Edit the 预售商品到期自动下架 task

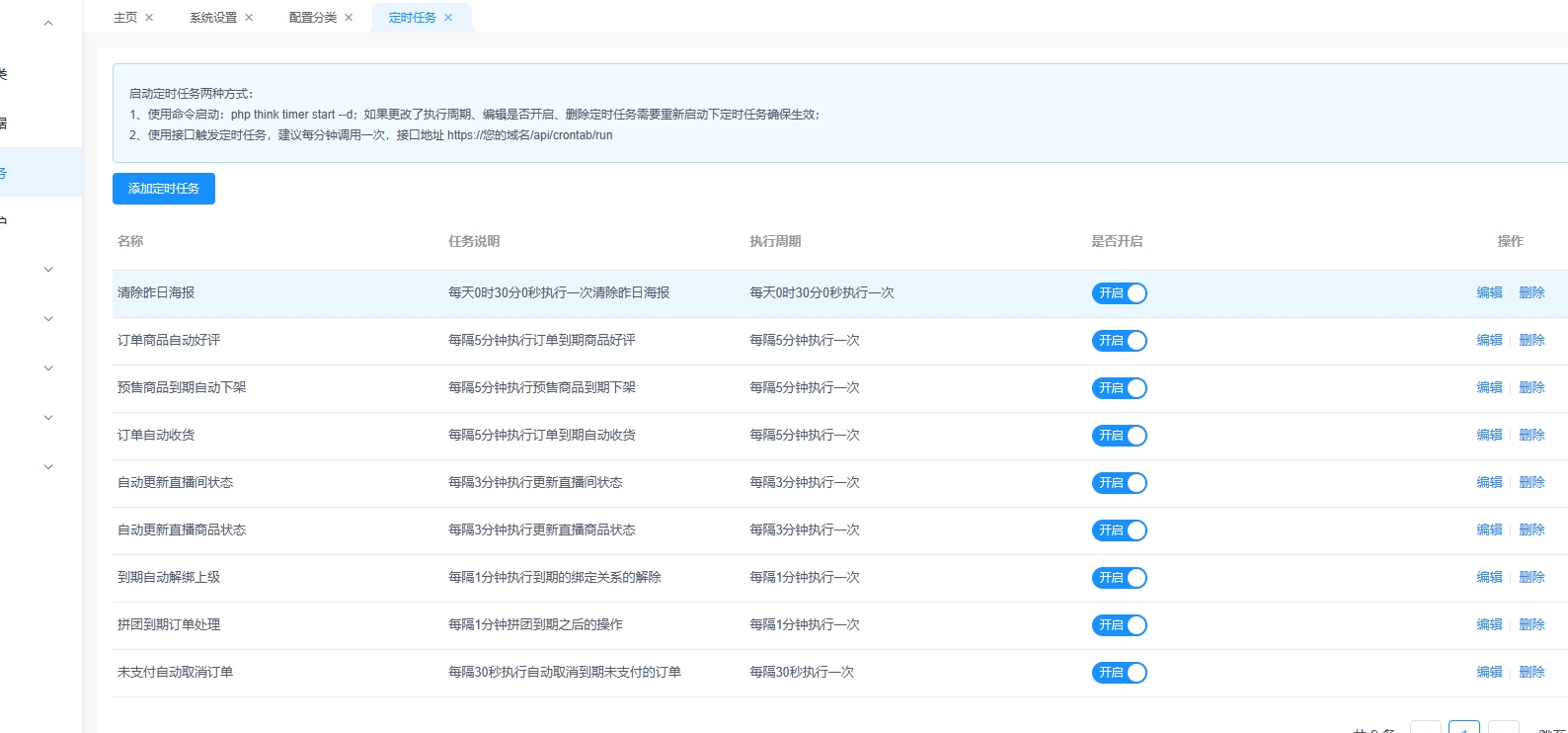click(x=1489, y=387)
